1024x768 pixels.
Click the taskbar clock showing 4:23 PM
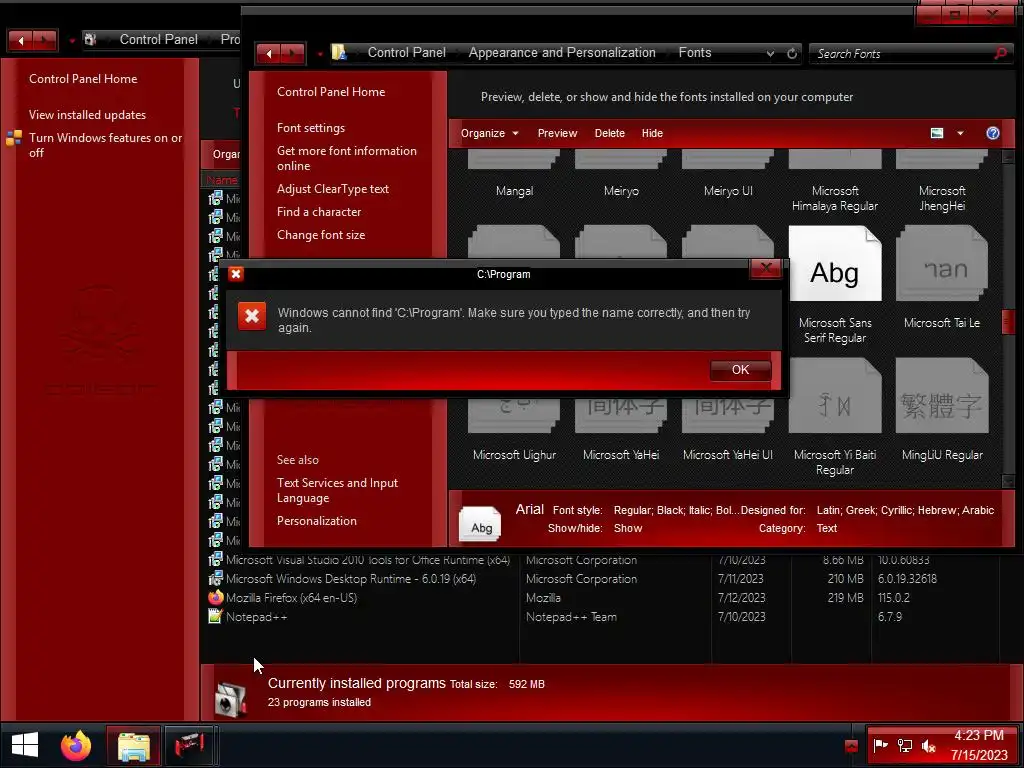tap(978, 745)
